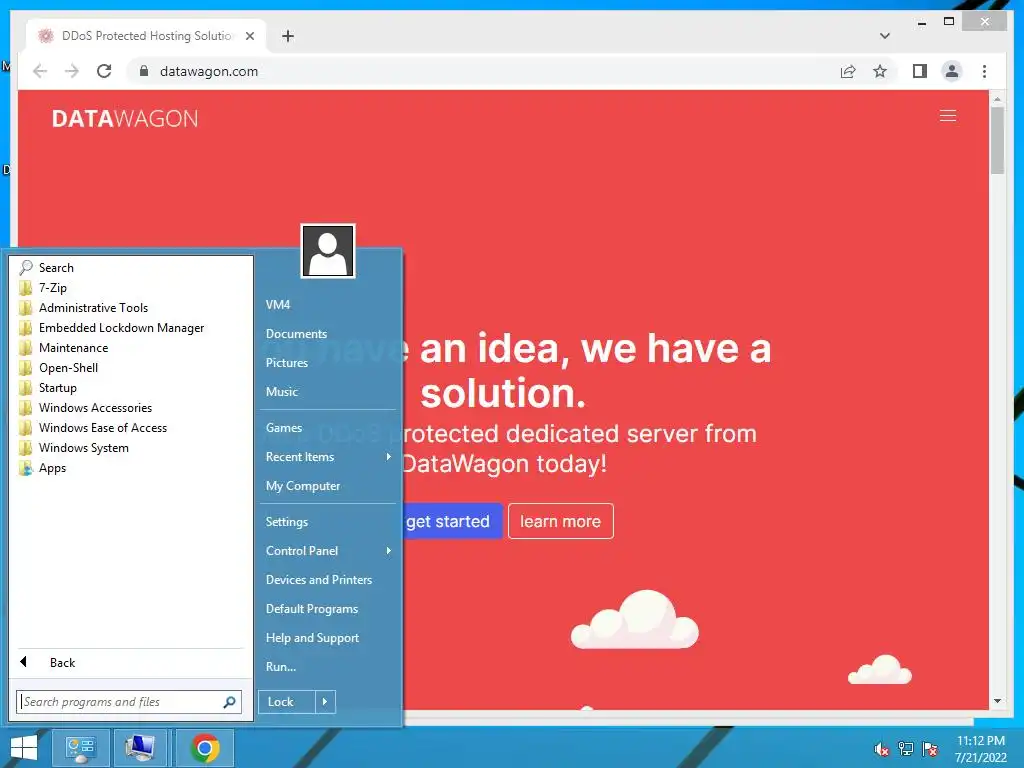Toggle the Chrome side panel icon

(920, 71)
